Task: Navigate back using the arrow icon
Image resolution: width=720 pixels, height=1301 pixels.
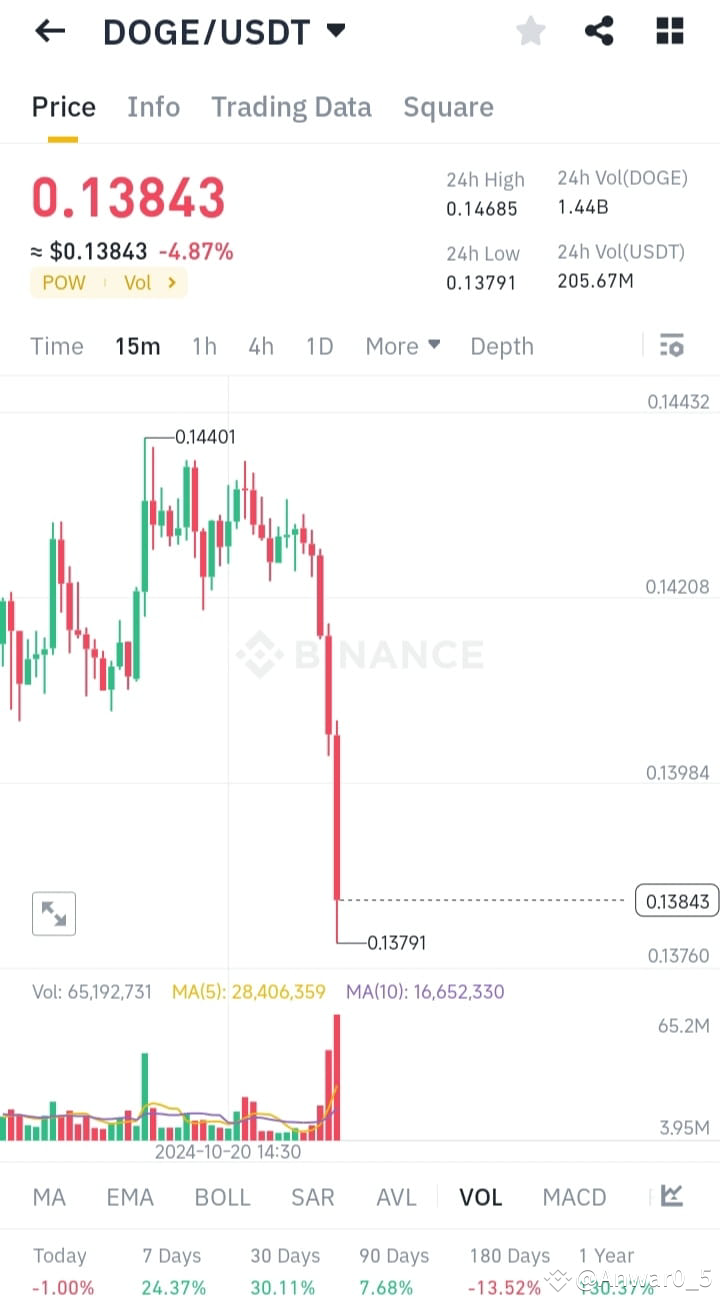Action: [48, 31]
